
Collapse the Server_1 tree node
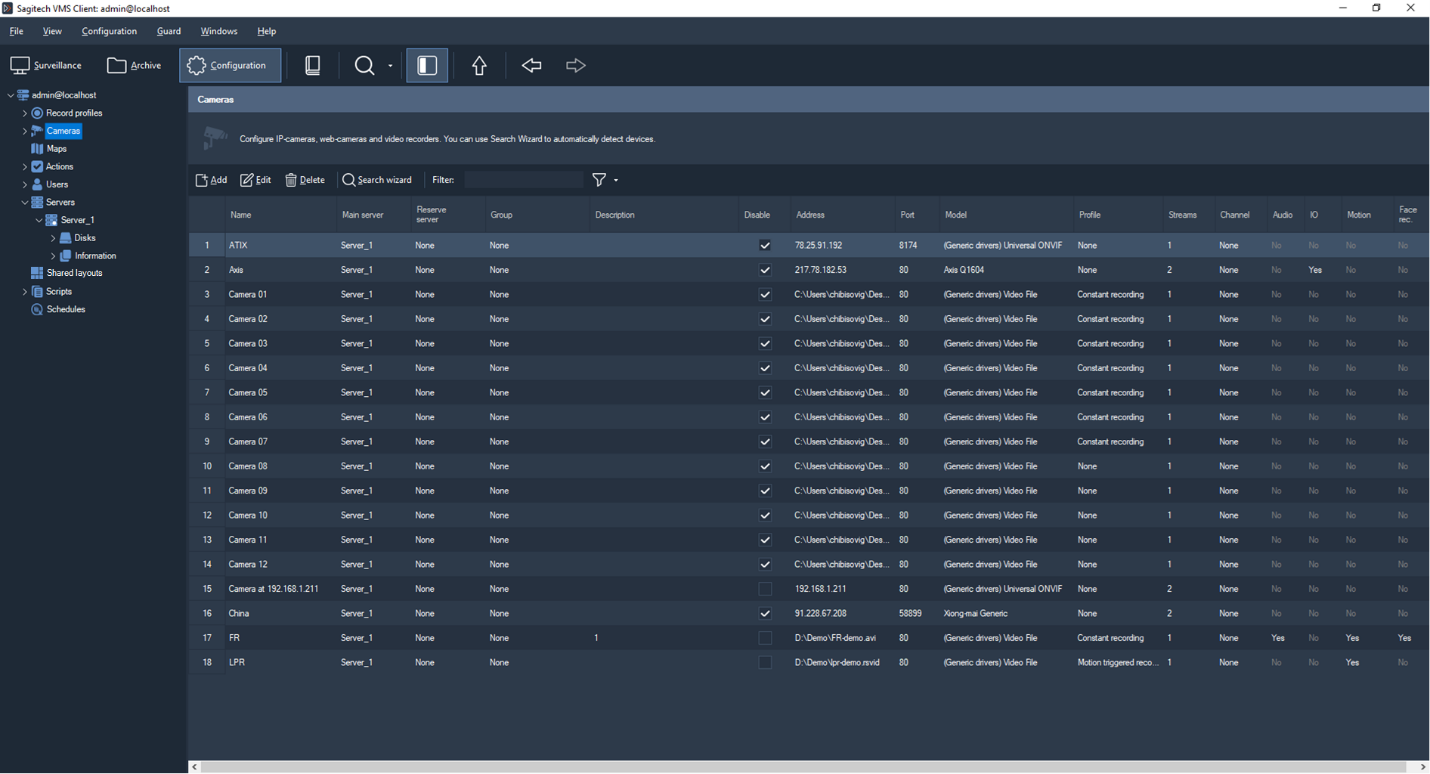coord(39,220)
